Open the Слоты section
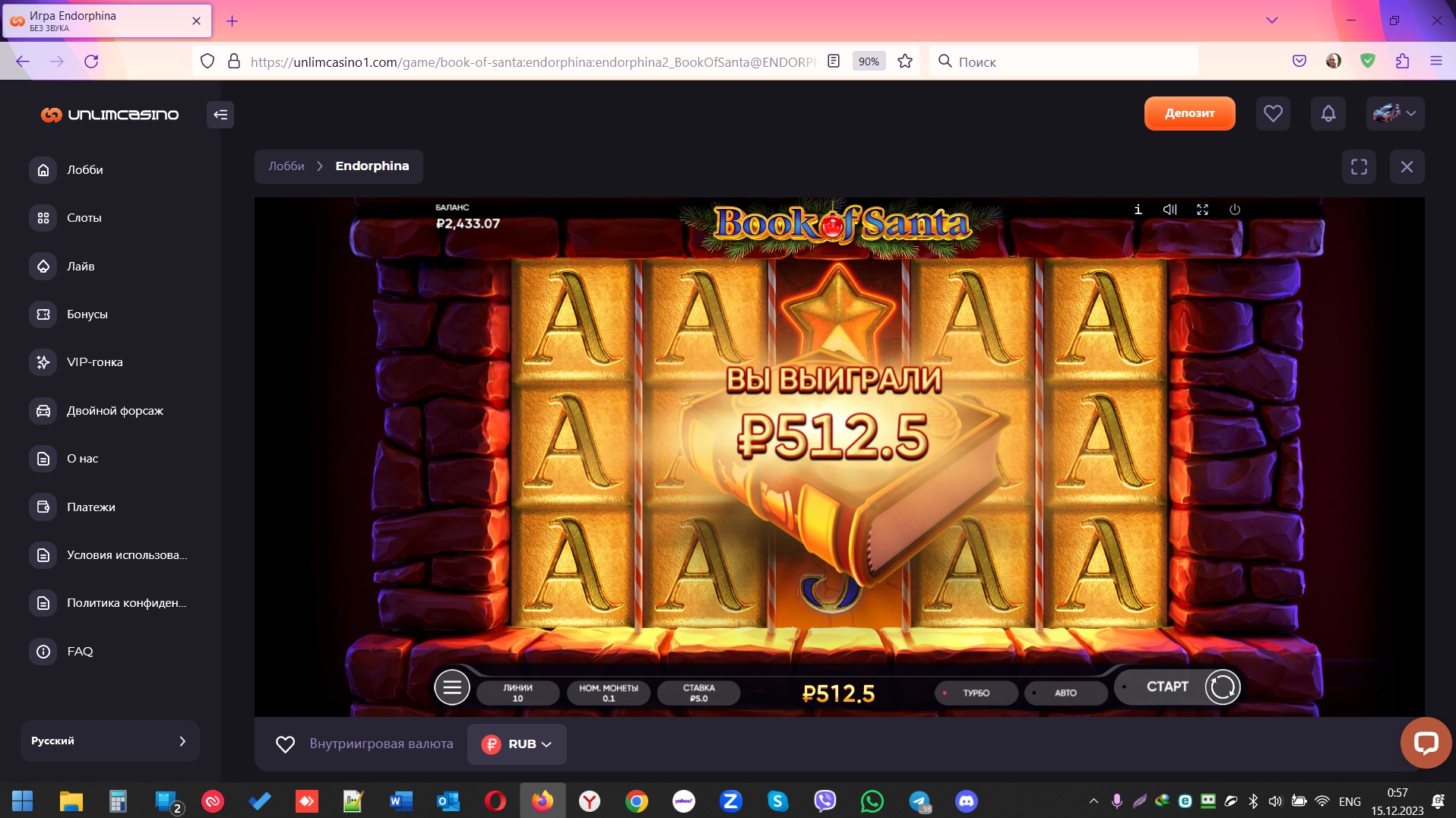Viewport: 1456px width, 818px height. pos(65,218)
